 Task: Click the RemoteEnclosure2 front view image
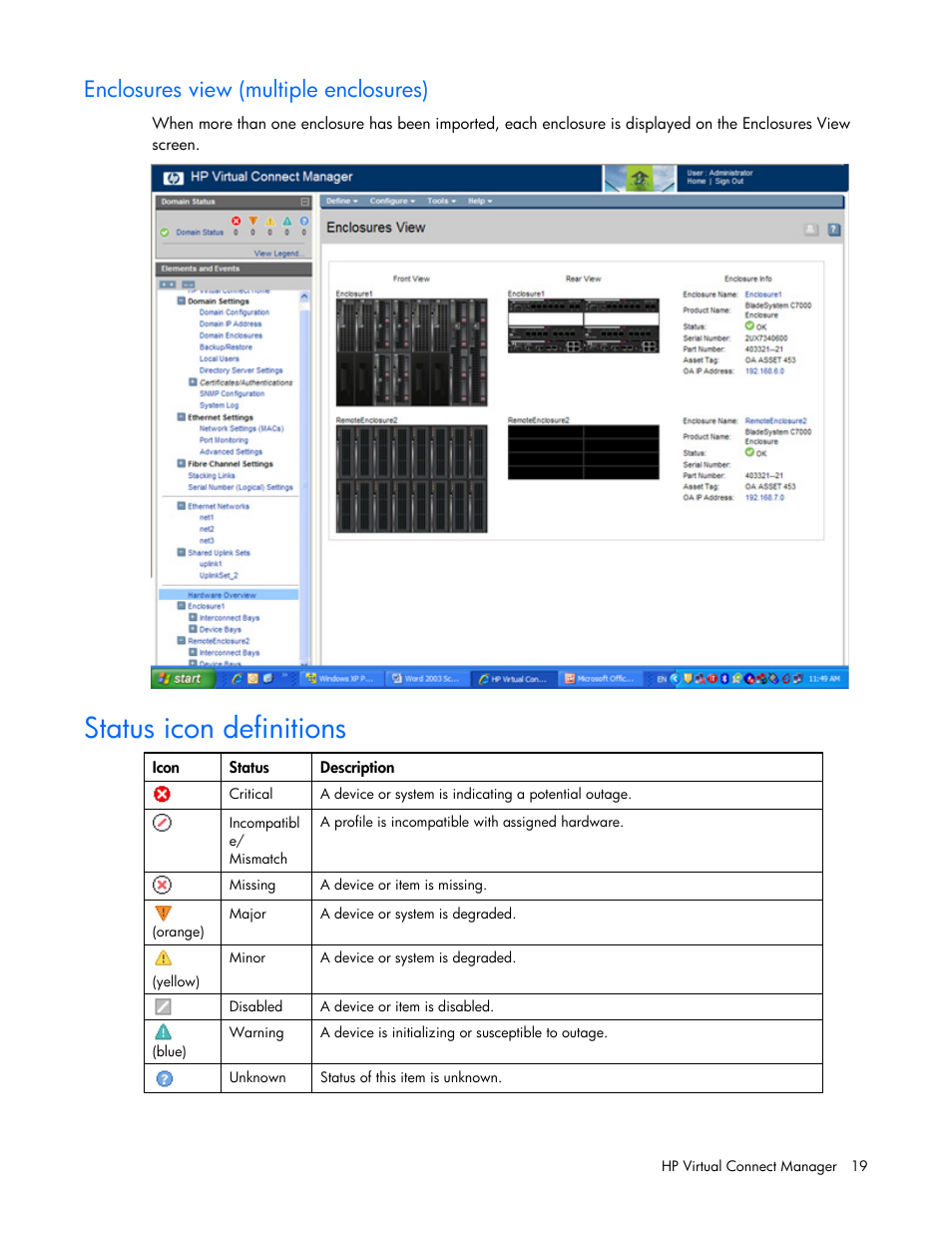click(411, 479)
